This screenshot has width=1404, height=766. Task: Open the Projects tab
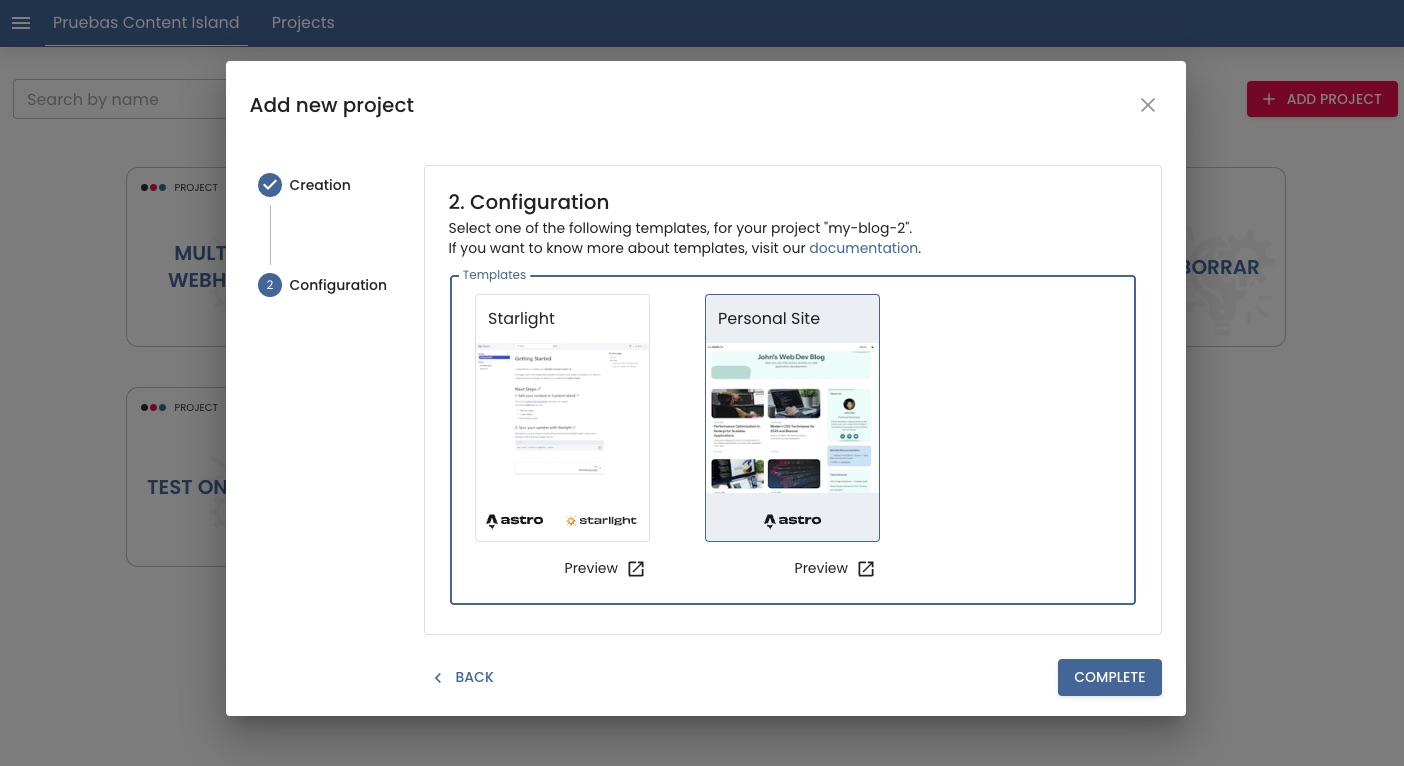[303, 23]
